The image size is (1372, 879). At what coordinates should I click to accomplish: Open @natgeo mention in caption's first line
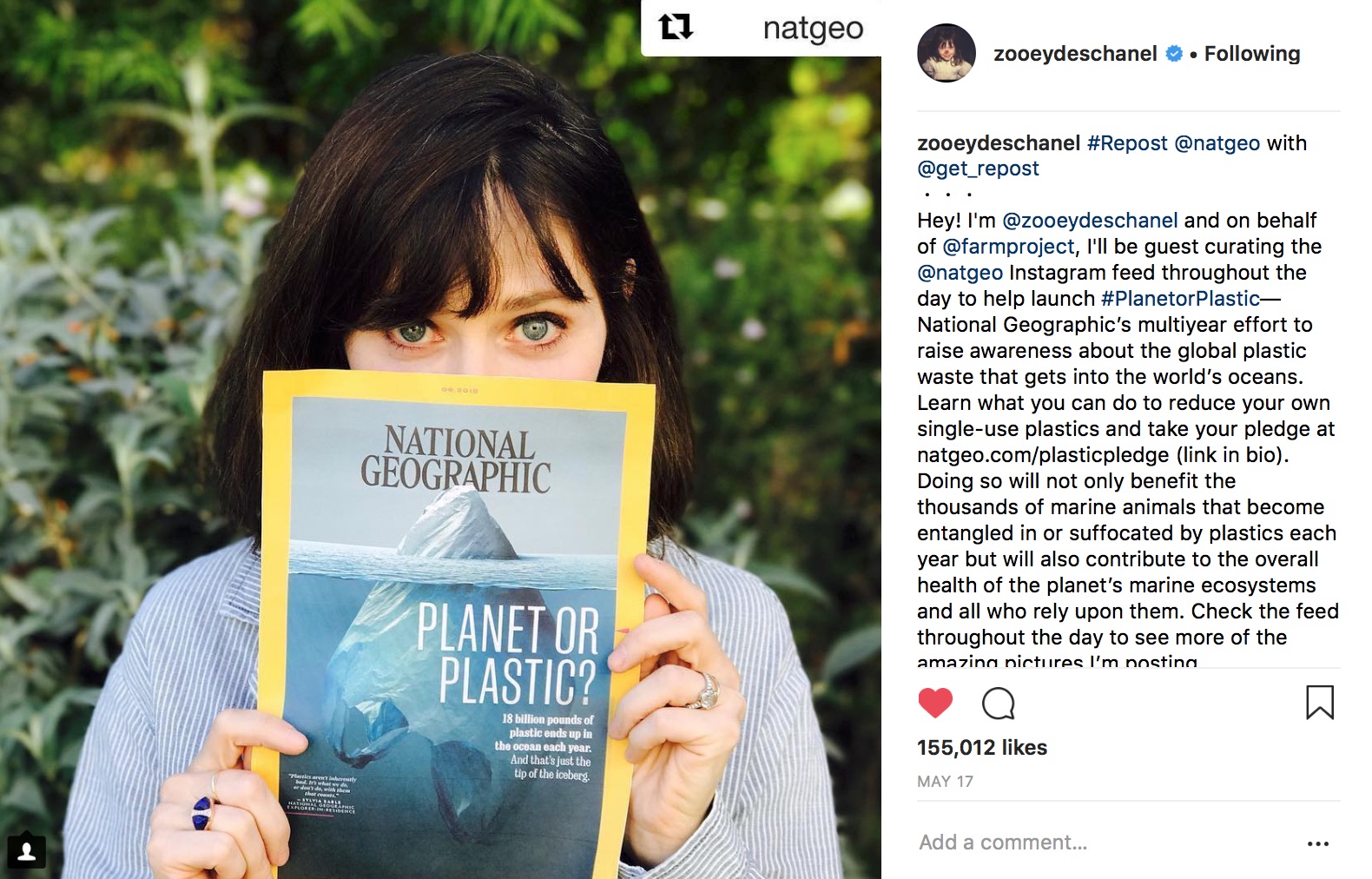pos(1217,143)
